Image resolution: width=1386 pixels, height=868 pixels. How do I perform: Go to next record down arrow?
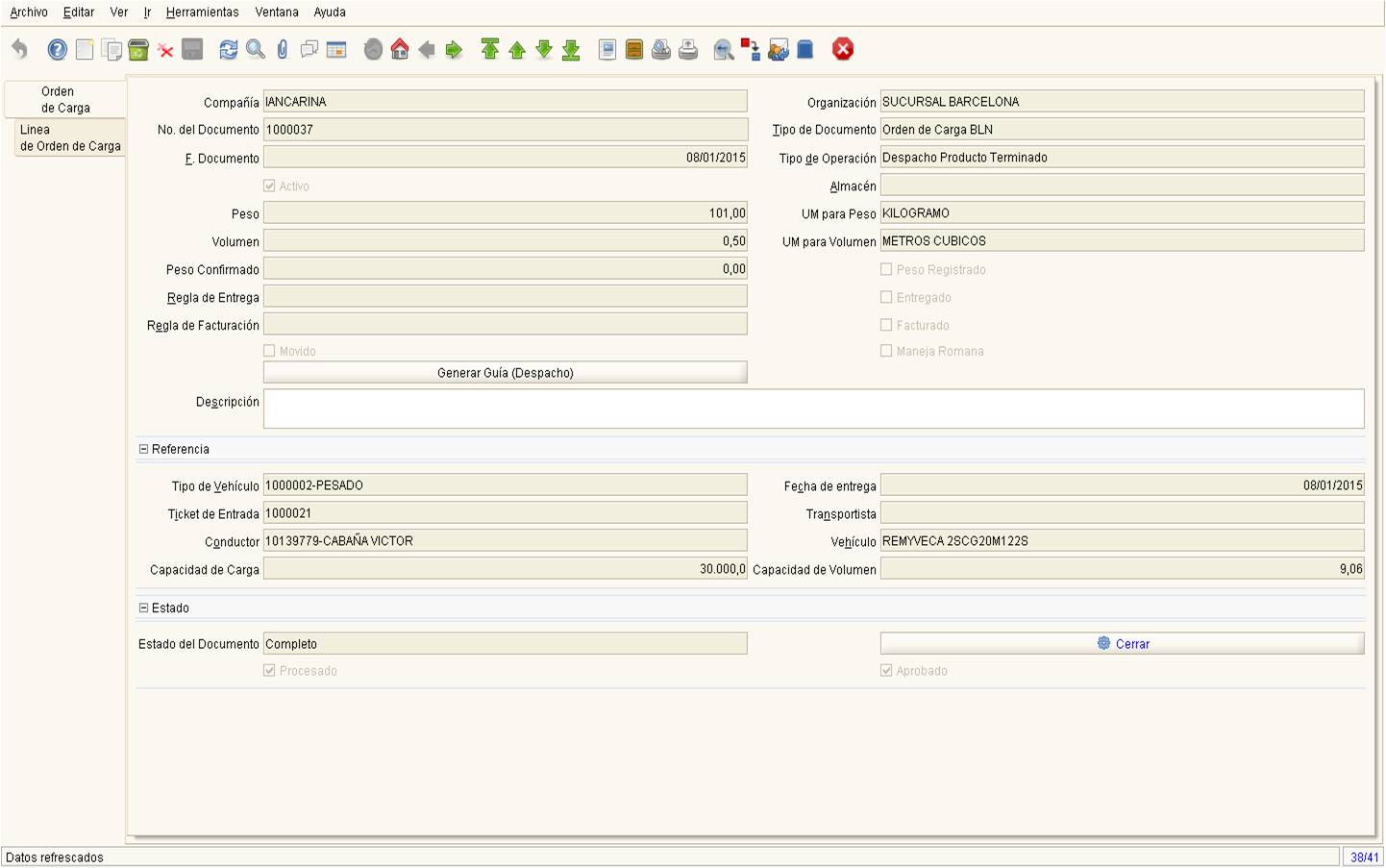coord(544,49)
